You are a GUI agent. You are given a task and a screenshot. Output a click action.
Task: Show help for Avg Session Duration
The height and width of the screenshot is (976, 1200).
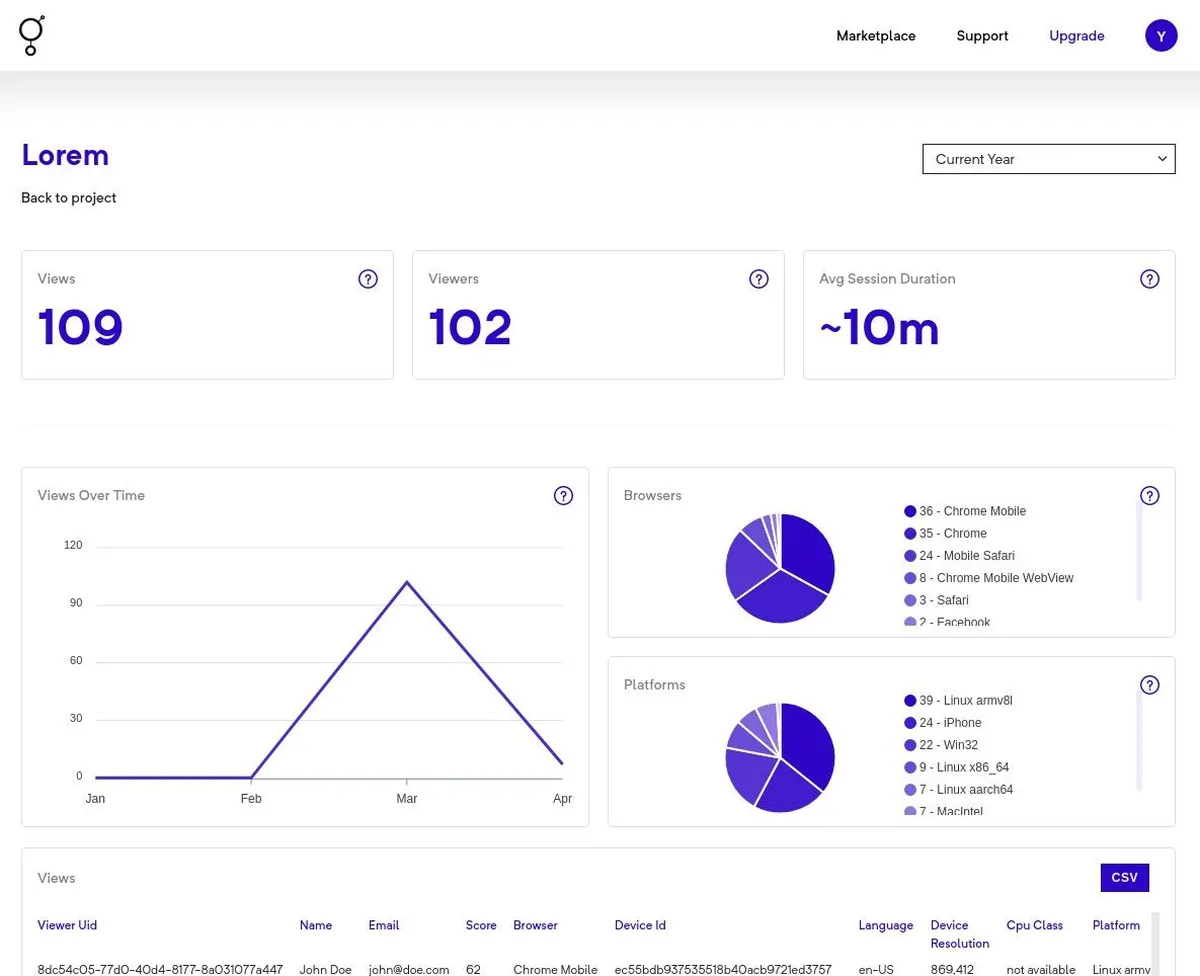pos(1150,279)
